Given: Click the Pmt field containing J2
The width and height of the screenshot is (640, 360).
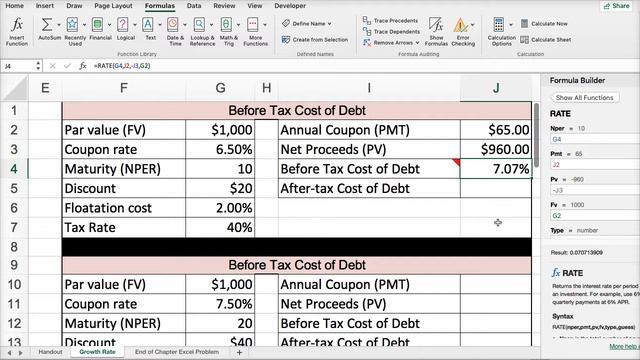Looking at the screenshot, I should 595,164.
